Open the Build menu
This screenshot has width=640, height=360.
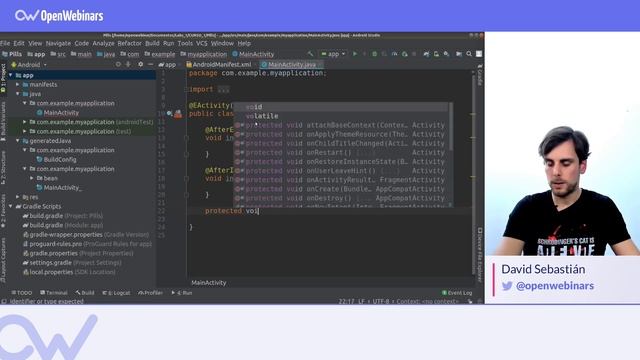152,43
